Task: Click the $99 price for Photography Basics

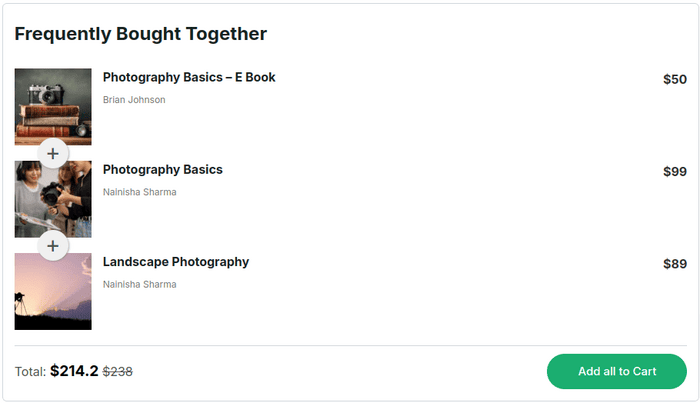Action: pyautogui.click(x=674, y=172)
